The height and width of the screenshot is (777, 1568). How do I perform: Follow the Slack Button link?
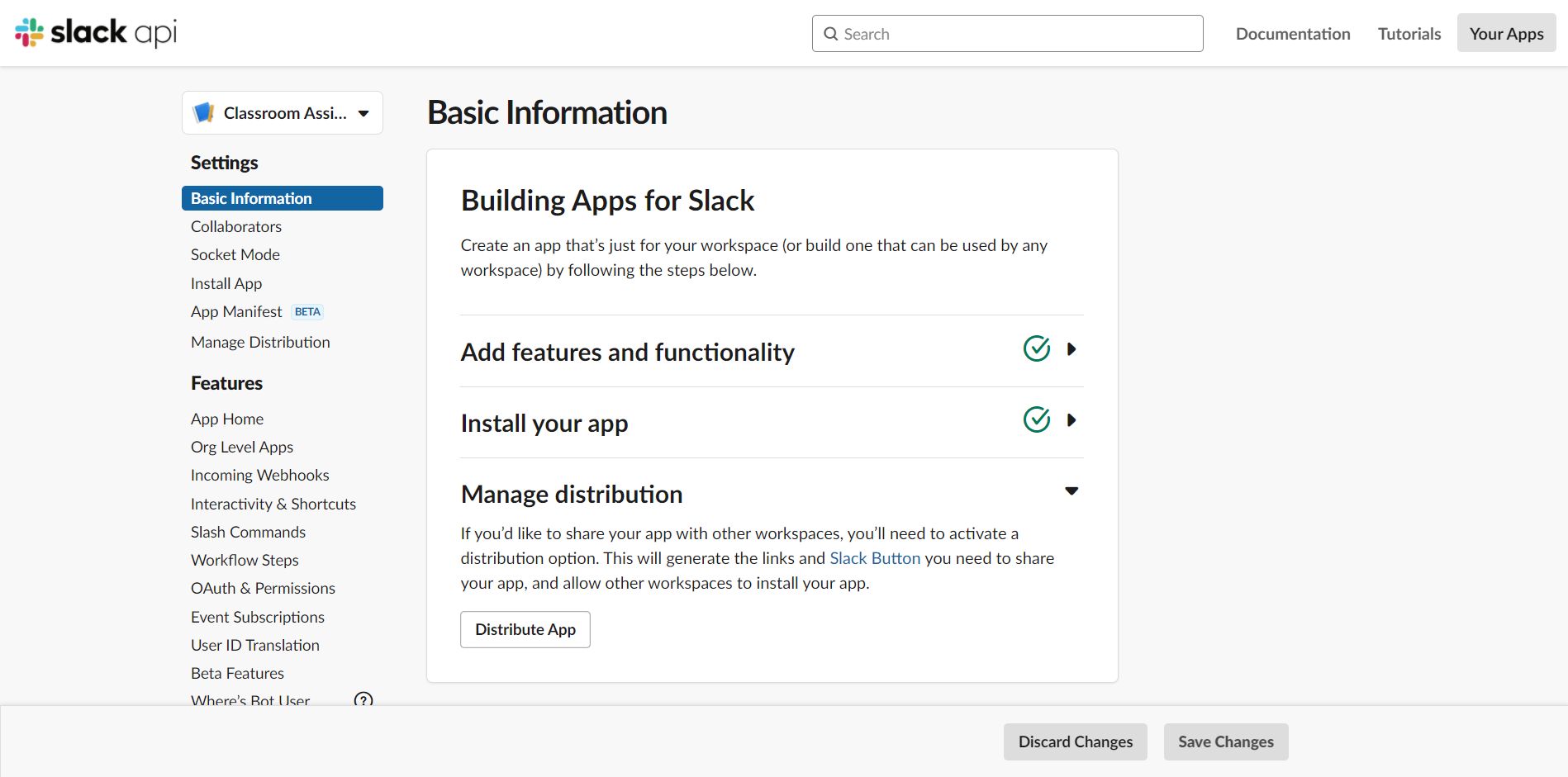[x=875, y=558]
